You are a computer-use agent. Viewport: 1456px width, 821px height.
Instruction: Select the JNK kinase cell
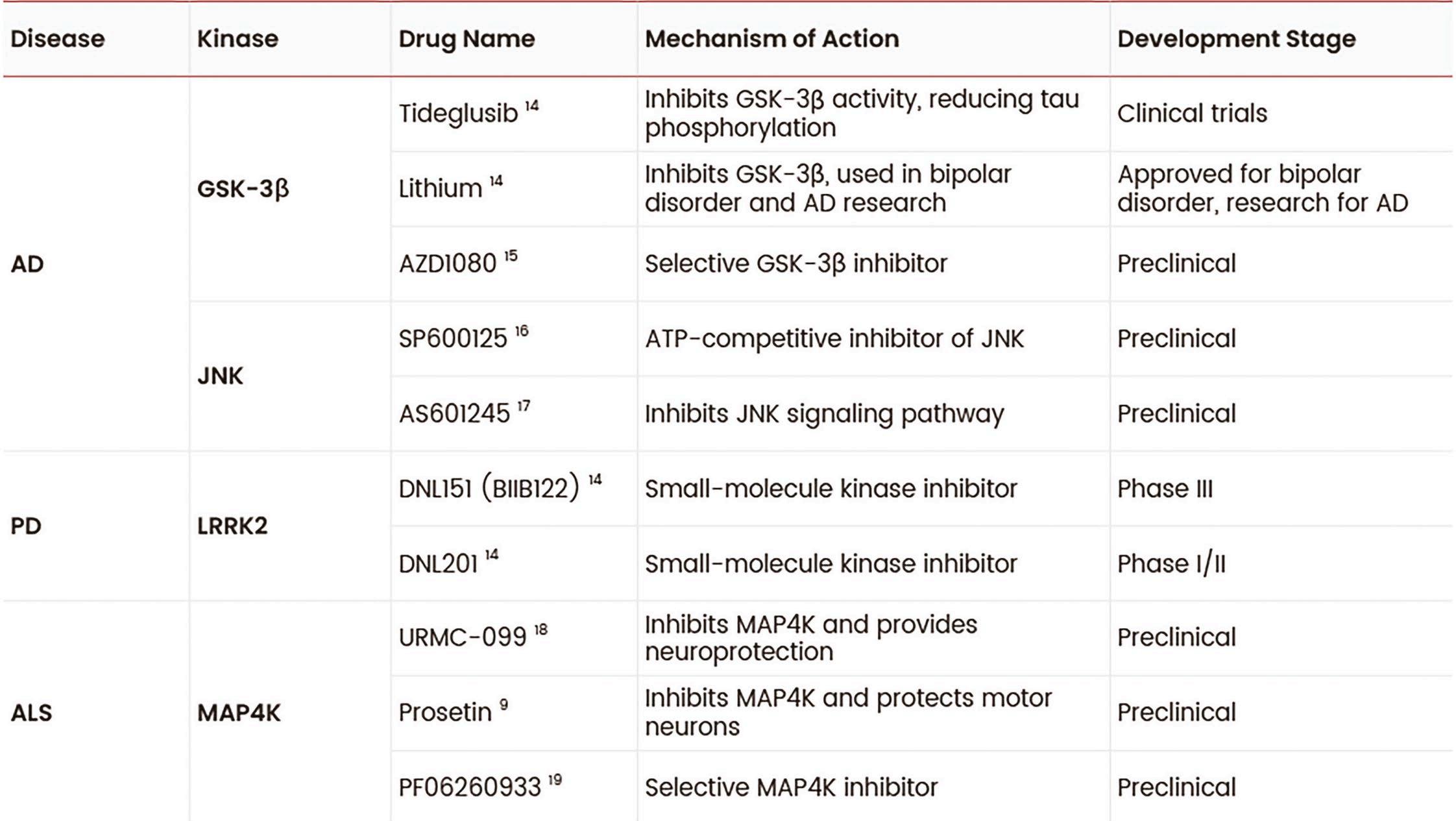[220, 376]
